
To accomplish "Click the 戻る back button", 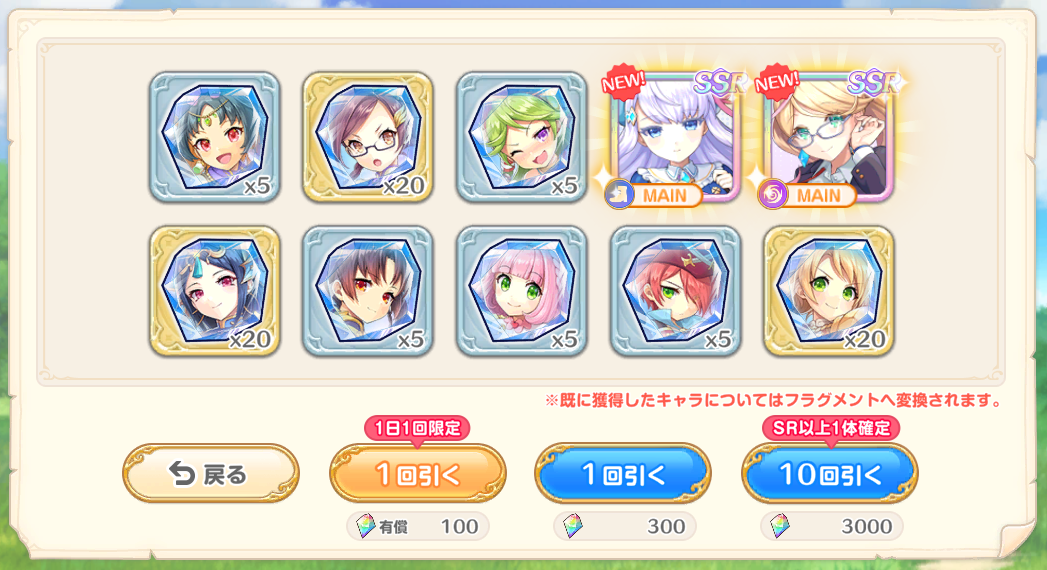I will point(211,474).
